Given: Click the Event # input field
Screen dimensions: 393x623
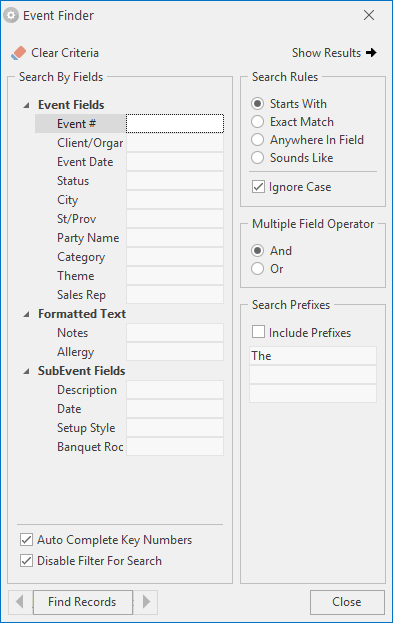Looking at the screenshot, I should tap(175, 124).
